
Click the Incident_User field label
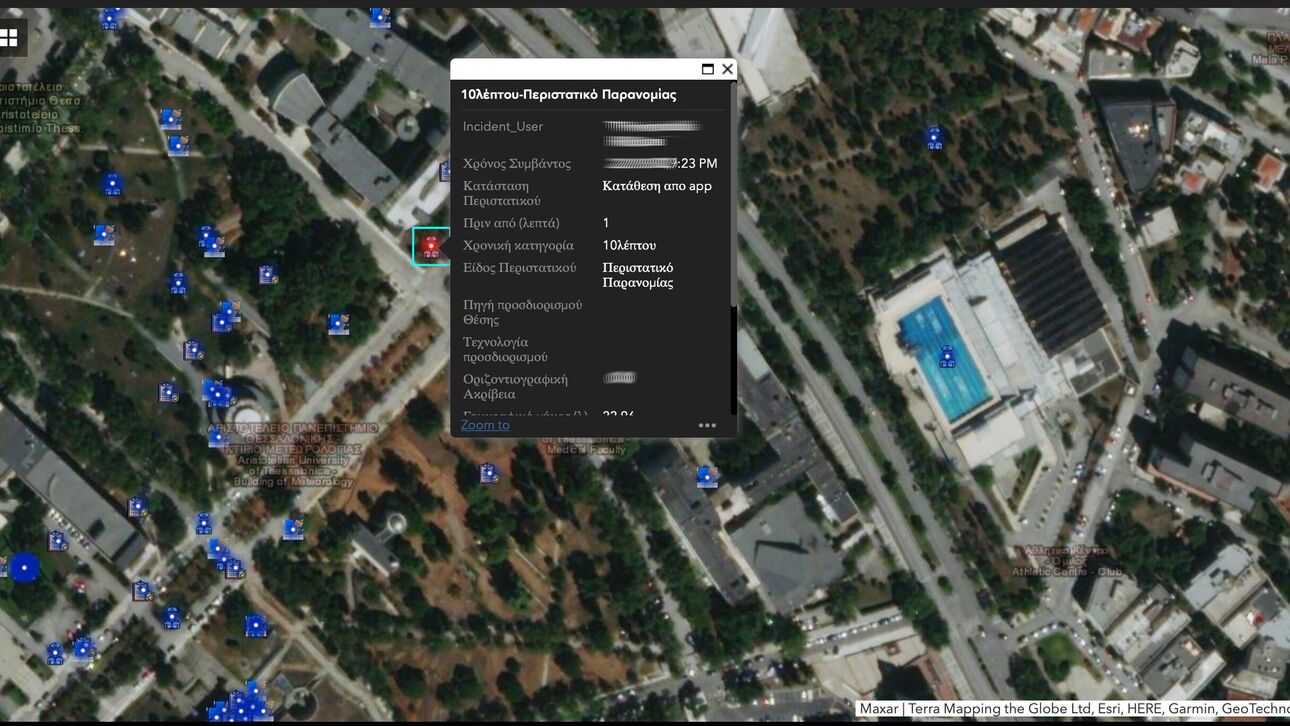click(503, 127)
